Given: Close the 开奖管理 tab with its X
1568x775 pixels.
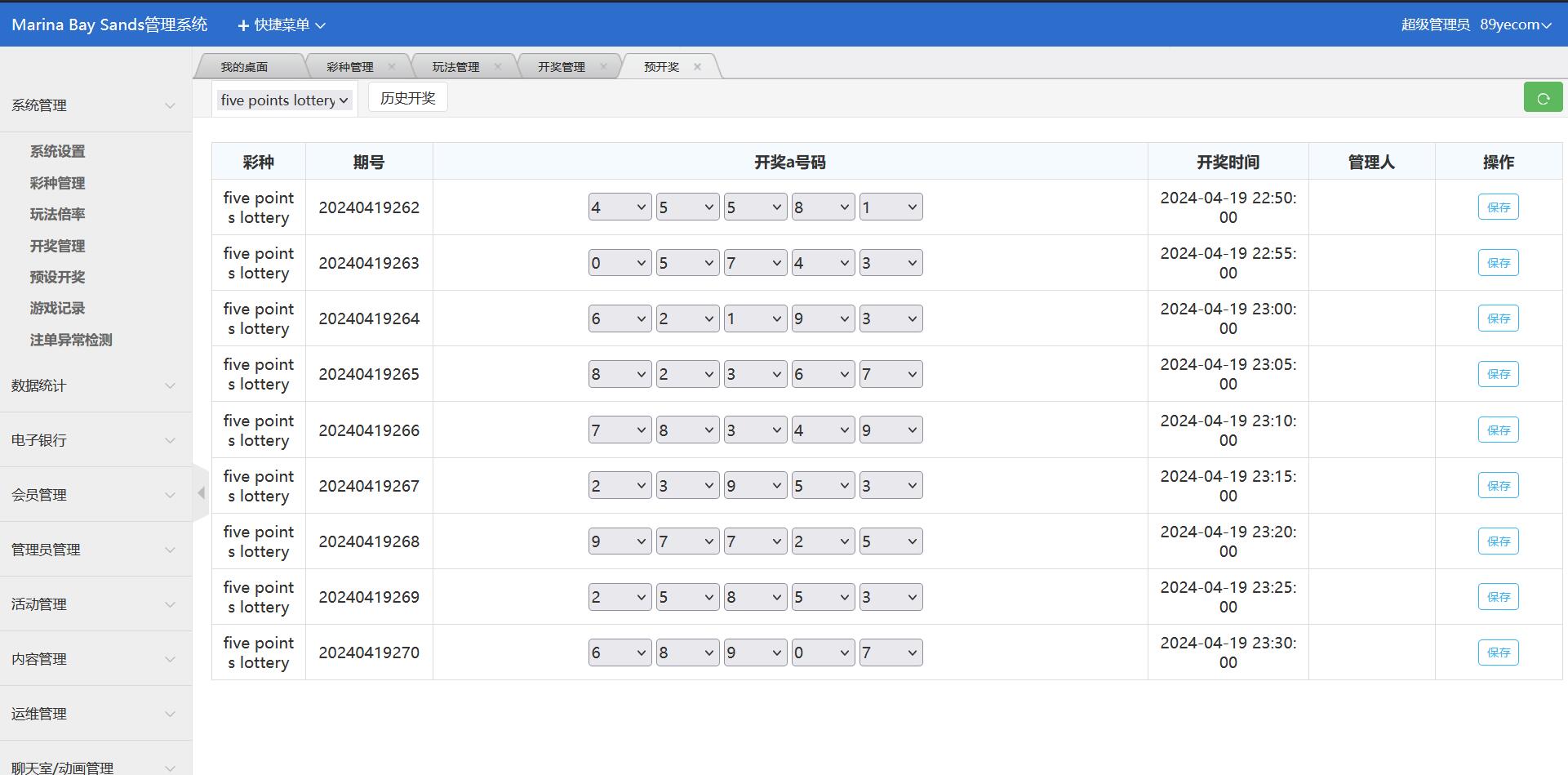Looking at the screenshot, I should (x=603, y=67).
